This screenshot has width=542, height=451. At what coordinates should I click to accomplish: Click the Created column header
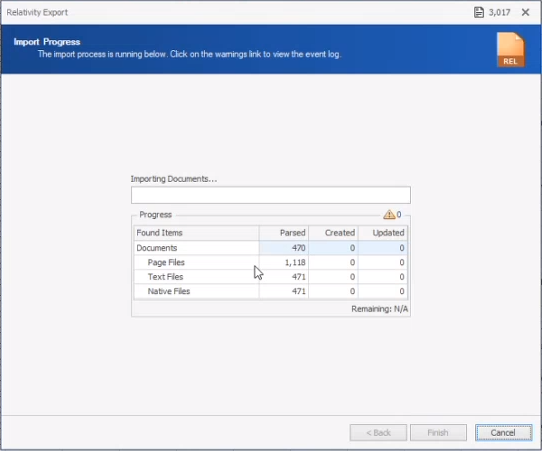333,233
